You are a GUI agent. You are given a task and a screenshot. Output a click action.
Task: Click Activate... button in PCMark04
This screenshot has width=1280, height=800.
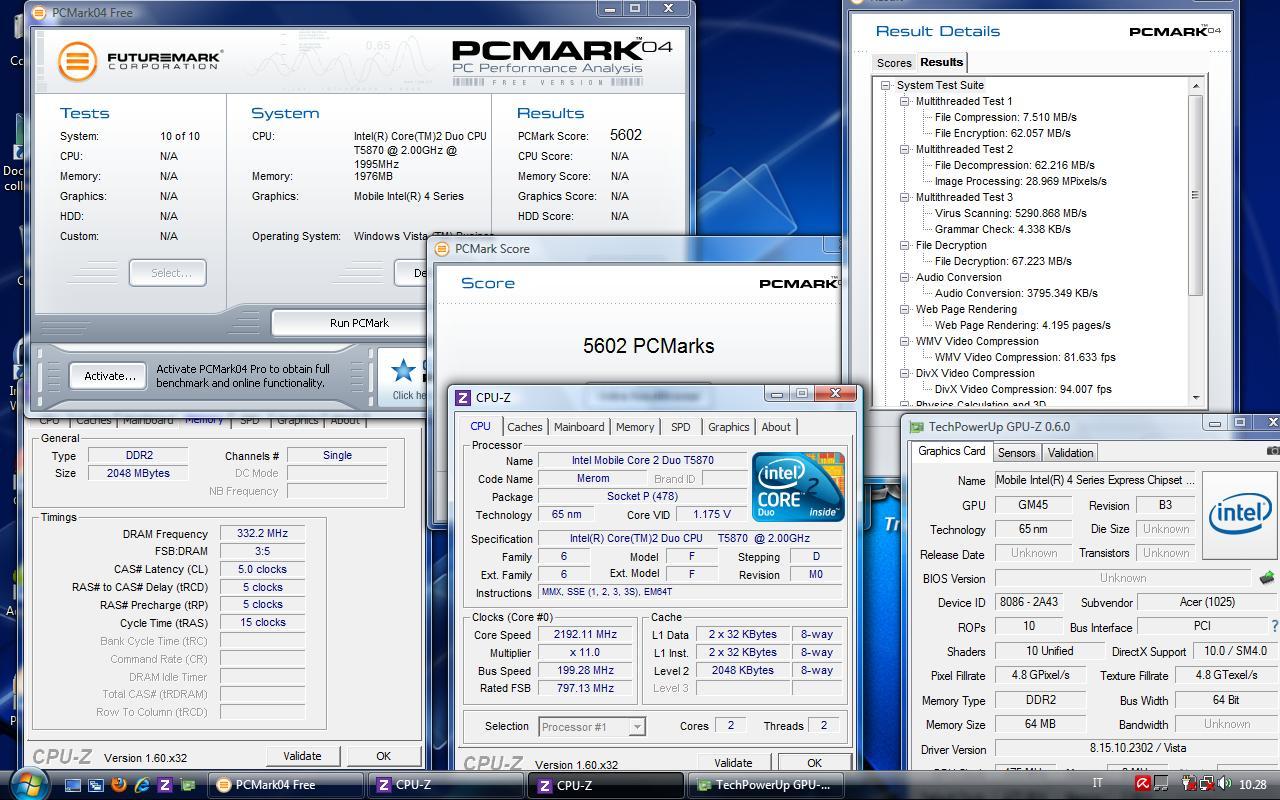(110, 376)
